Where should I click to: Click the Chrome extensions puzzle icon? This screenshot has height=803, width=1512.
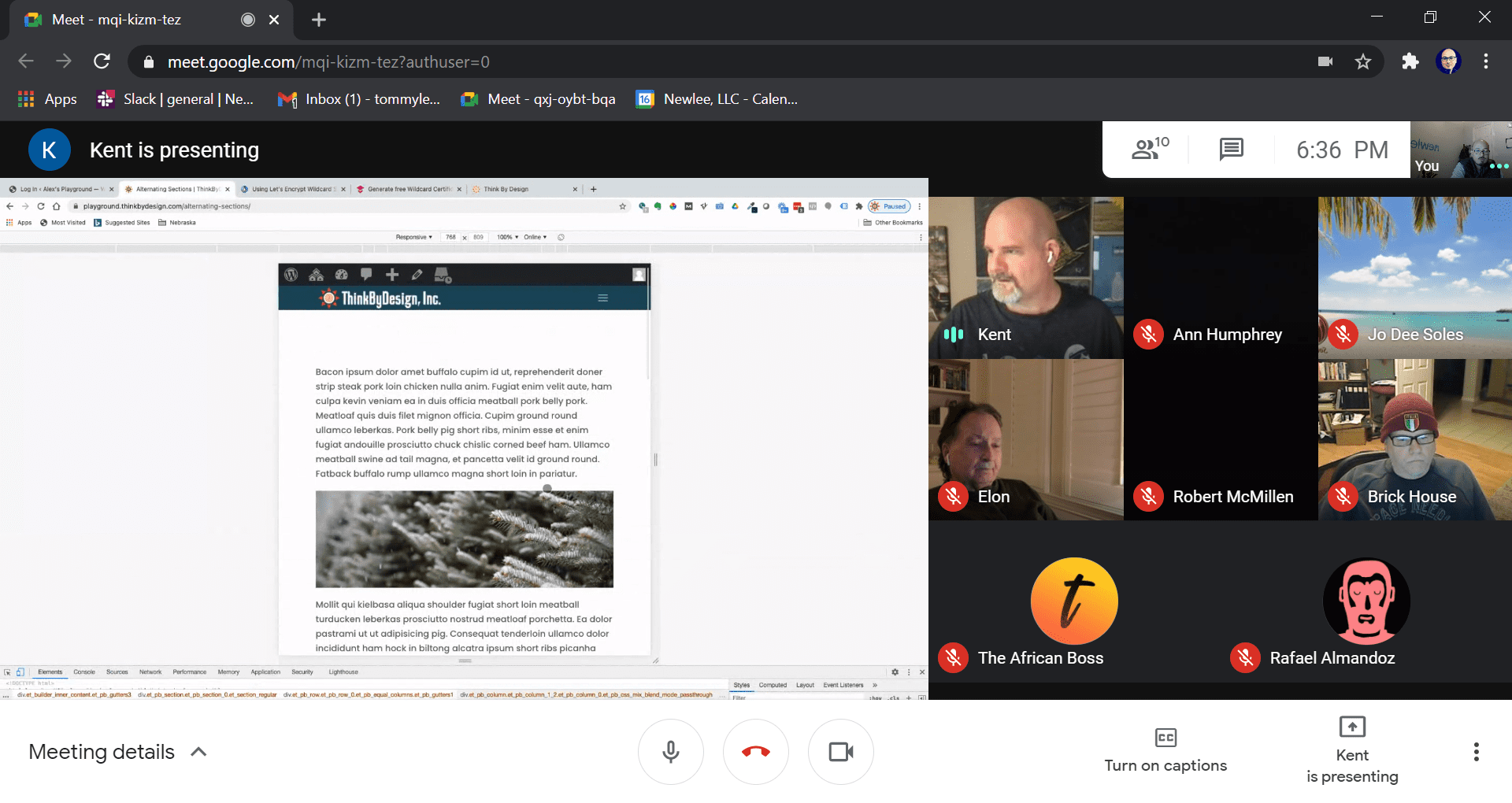point(1410,61)
